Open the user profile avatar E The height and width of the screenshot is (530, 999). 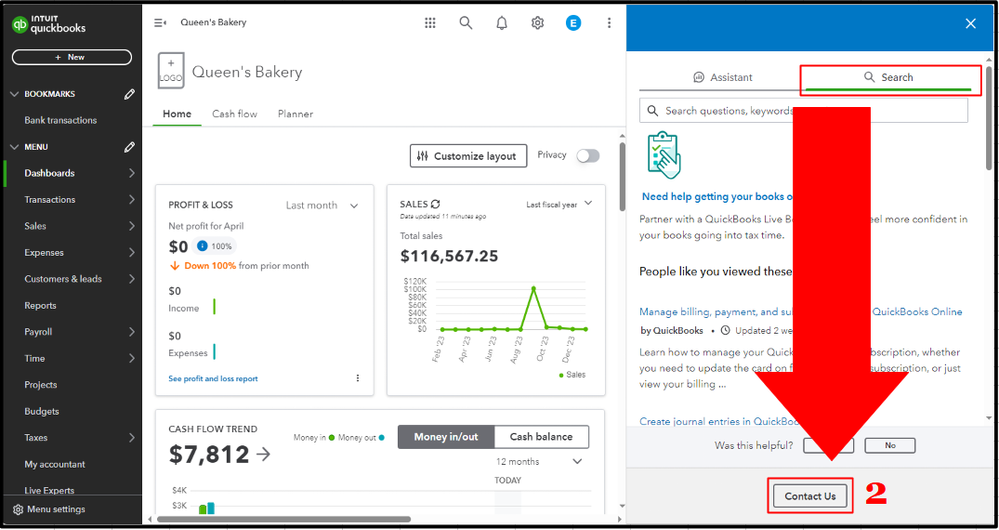[573, 23]
